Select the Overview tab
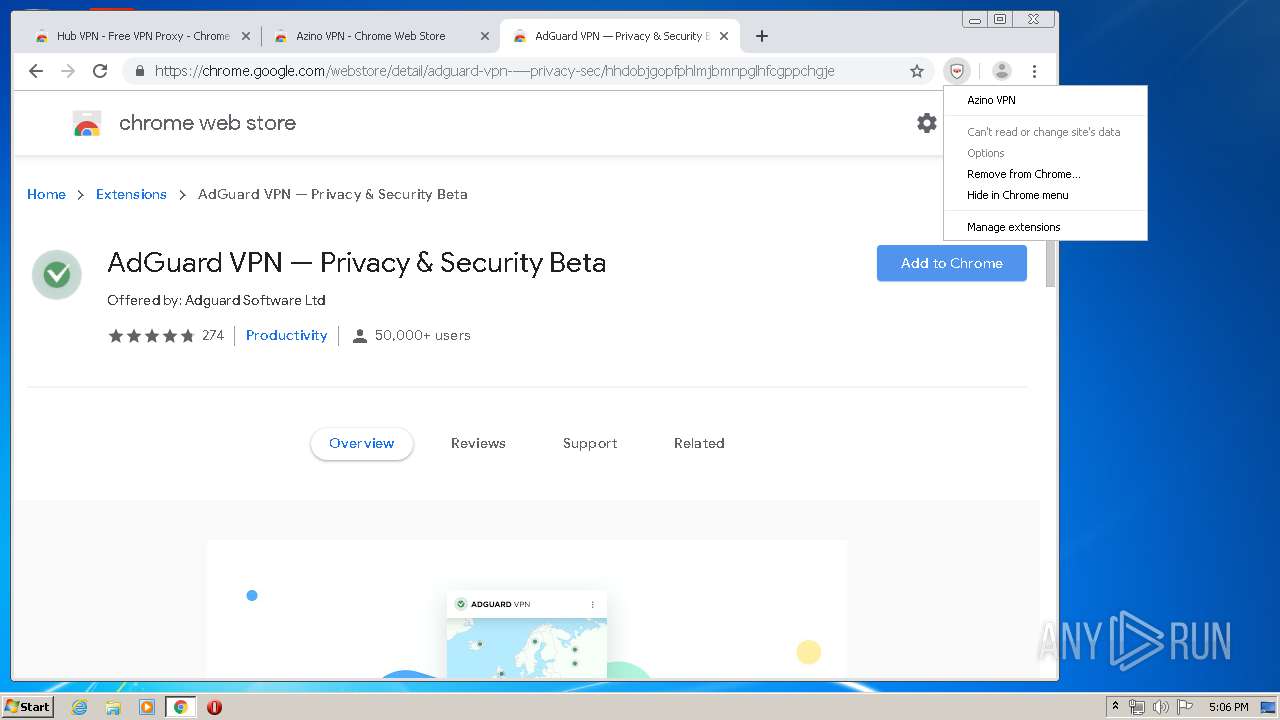This screenshot has width=1280, height=720. coord(362,443)
